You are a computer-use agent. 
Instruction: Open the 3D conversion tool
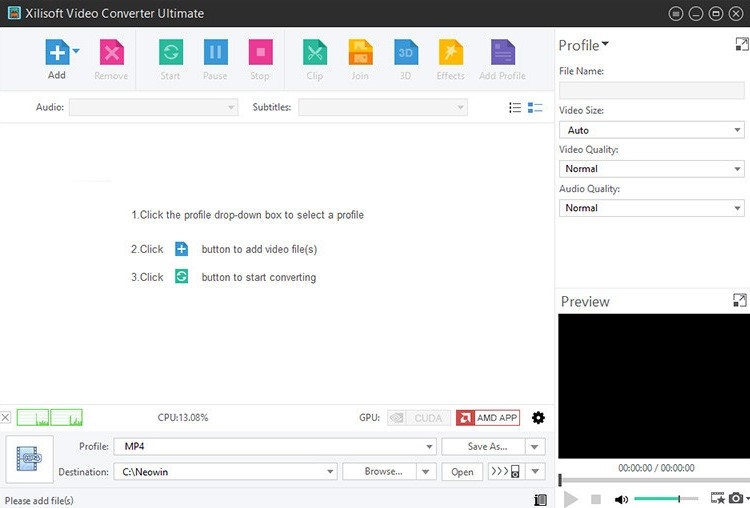pos(406,52)
